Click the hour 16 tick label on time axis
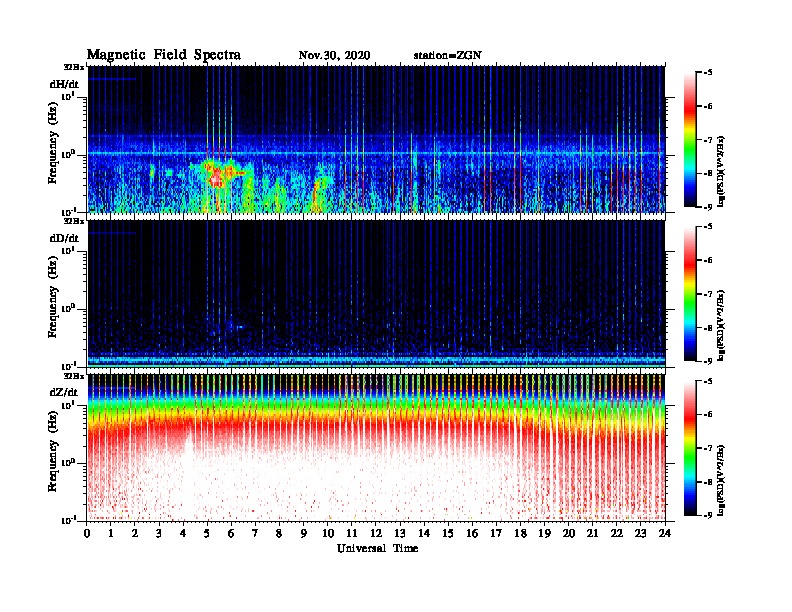792x612 pixels. click(472, 533)
